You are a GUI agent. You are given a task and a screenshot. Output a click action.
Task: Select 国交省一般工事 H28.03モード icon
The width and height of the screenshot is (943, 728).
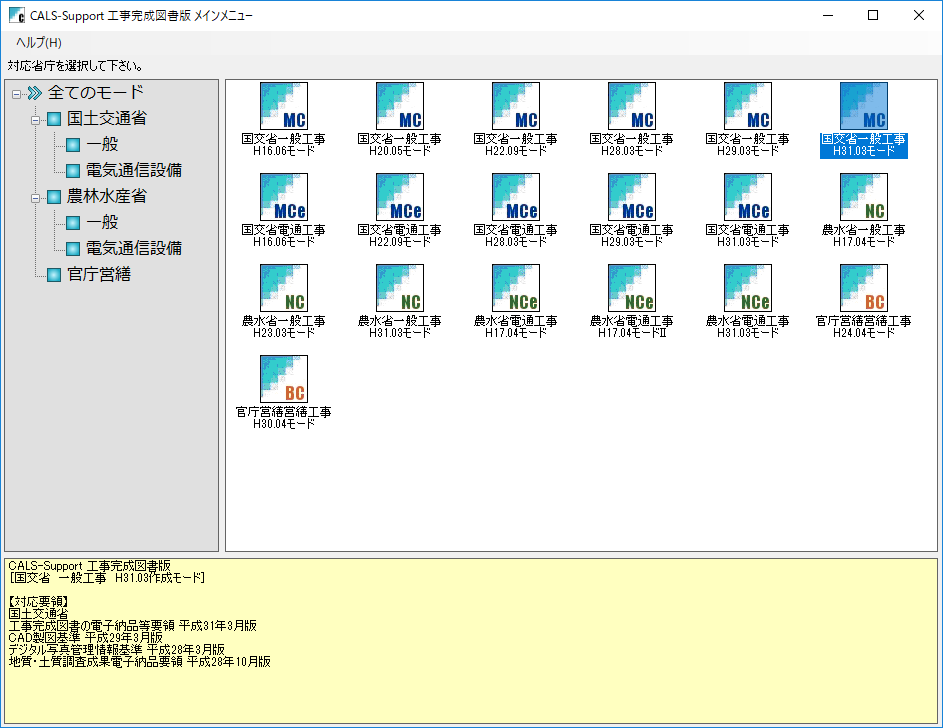[631, 107]
